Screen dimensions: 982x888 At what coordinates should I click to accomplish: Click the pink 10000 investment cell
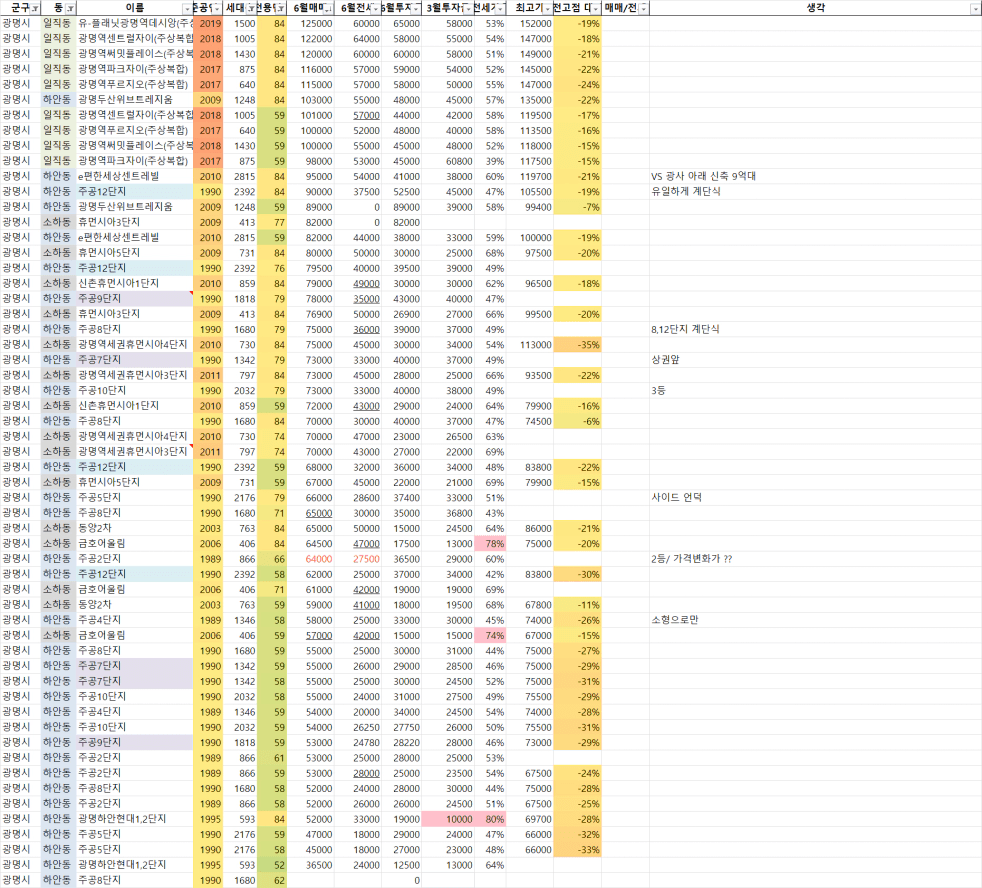[448, 819]
